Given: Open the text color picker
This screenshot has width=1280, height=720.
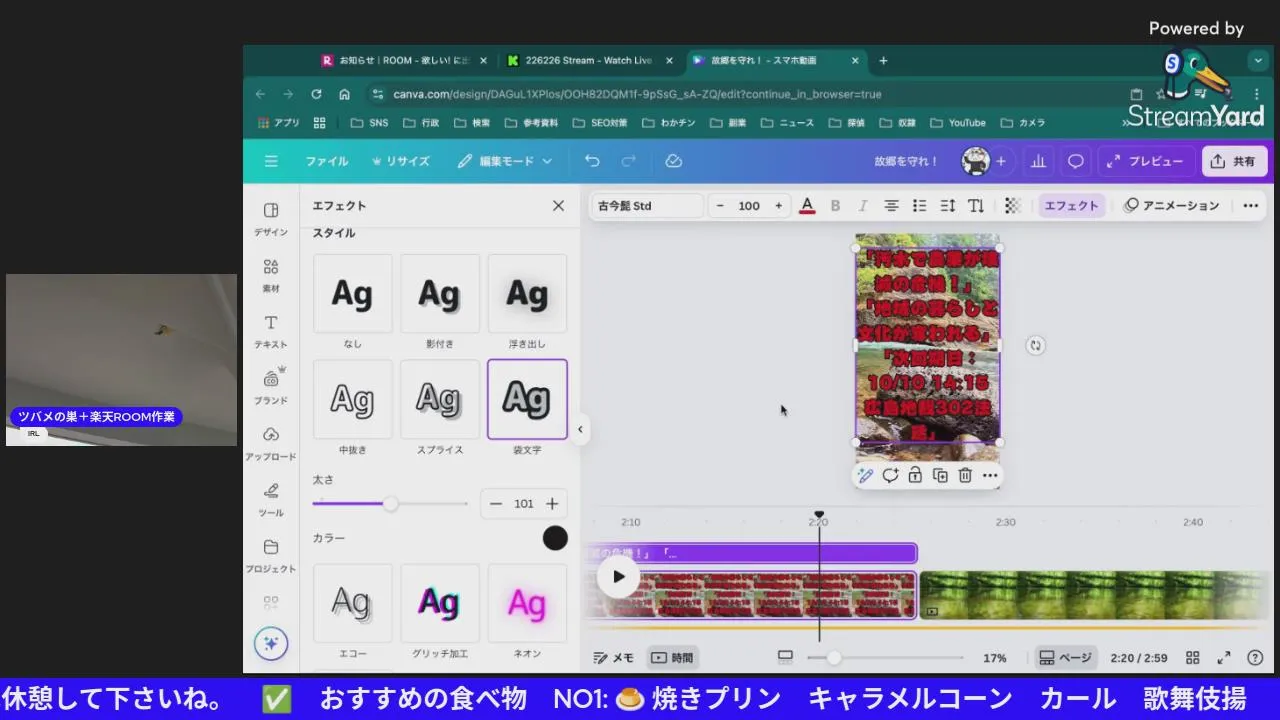Looking at the screenshot, I should 807,206.
